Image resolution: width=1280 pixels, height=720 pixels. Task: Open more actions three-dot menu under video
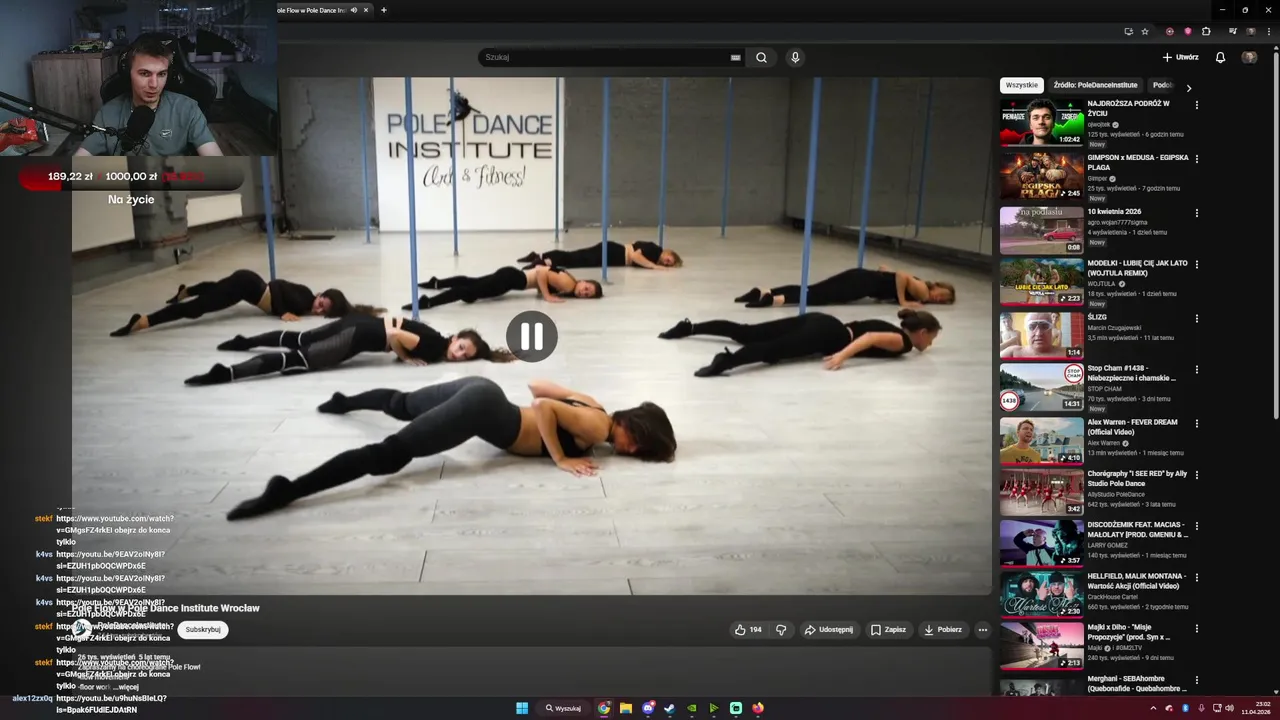tap(982, 630)
